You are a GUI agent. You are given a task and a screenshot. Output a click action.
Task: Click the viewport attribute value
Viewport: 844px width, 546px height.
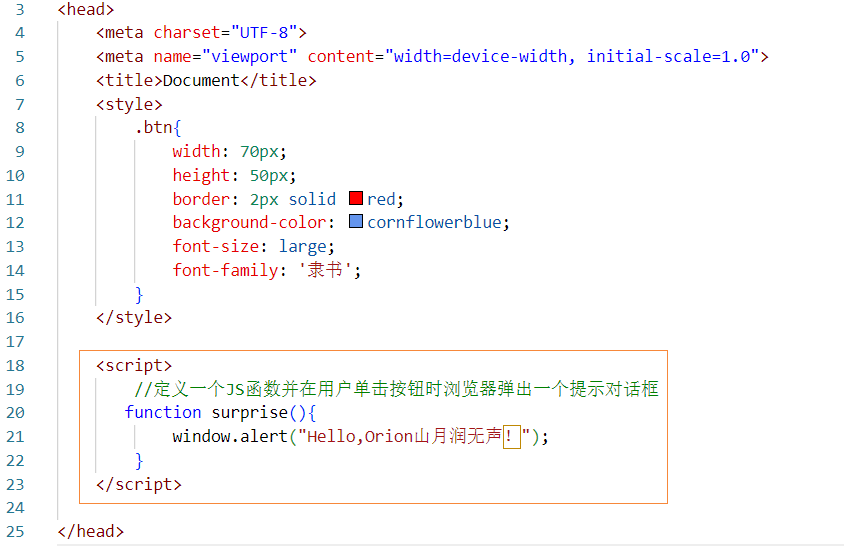click(x=249, y=57)
